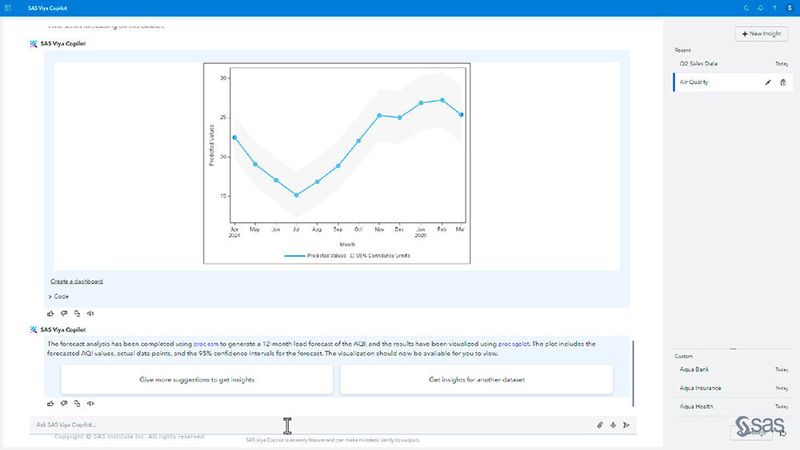Read aloud the forecast summary message
Screen dimensions: 800x450
point(90,403)
